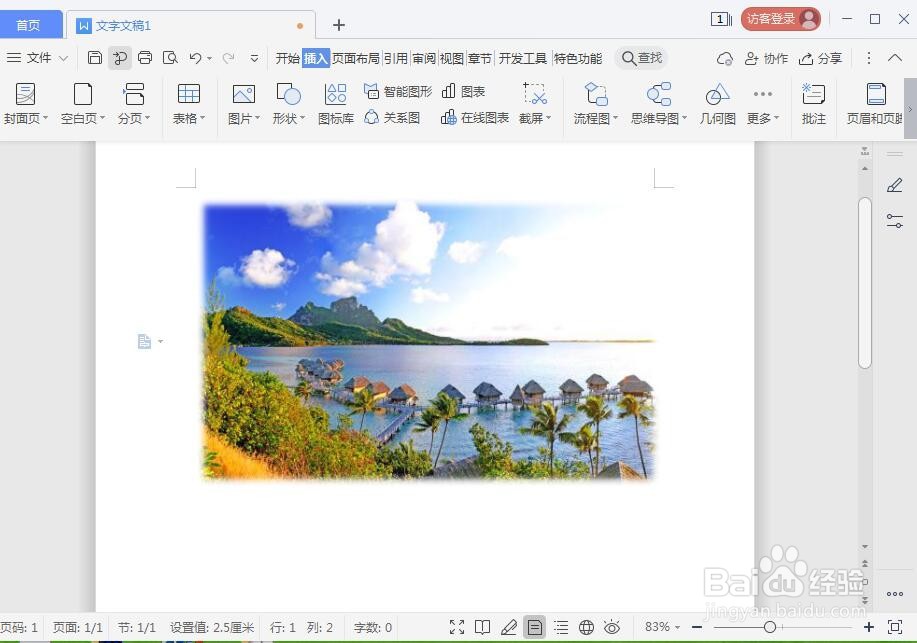Collapse the ribbon with the up chevron
Screen dimensions: 917x643
pos(894,58)
